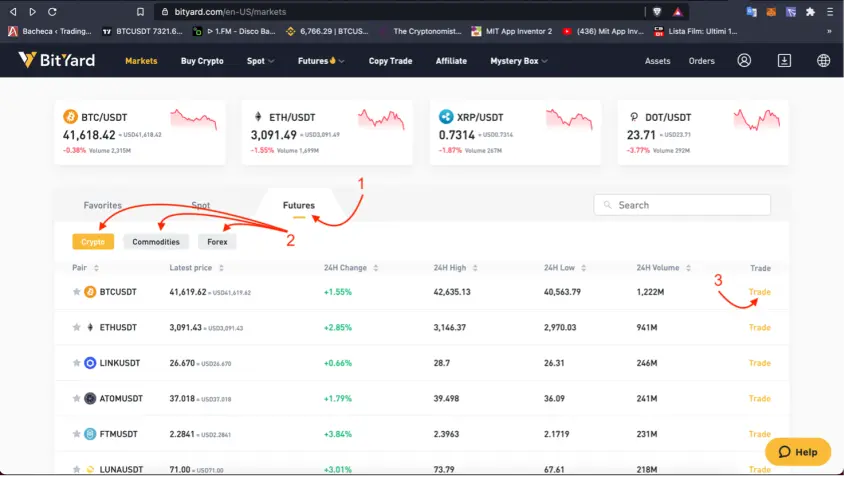The width and height of the screenshot is (845, 478).
Task: Click the BTCUSDT 24H High 42,635.13 value
Action: [452, 292]
